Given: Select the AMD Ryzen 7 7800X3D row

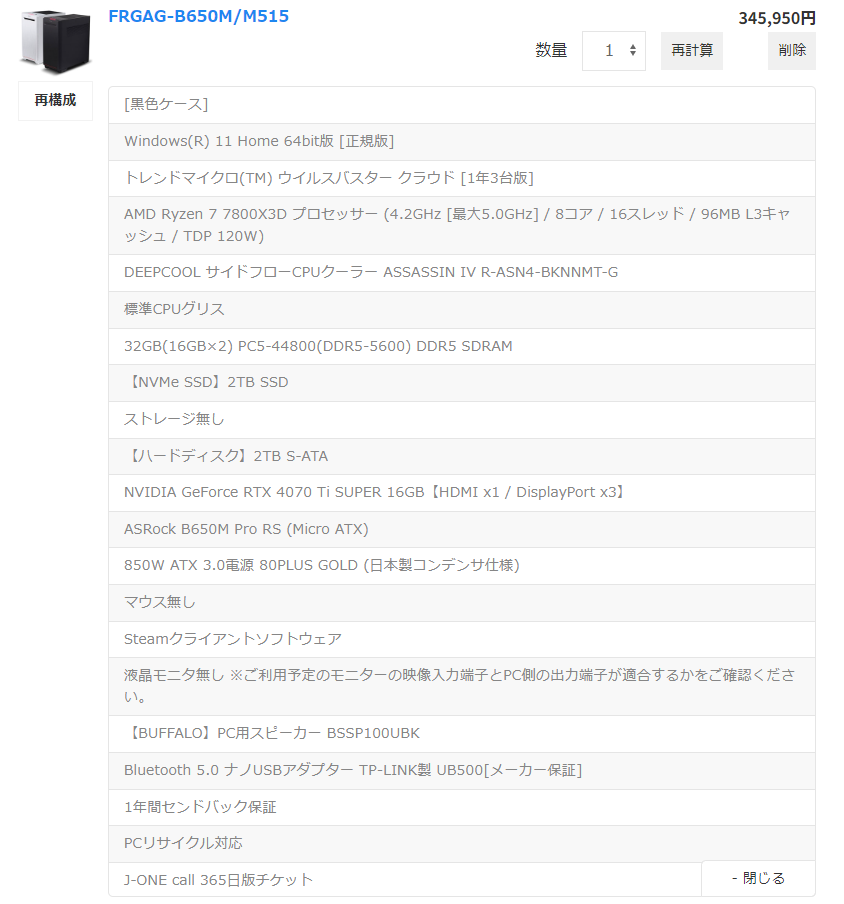Looking at the screenshot, I should [462, 225].
